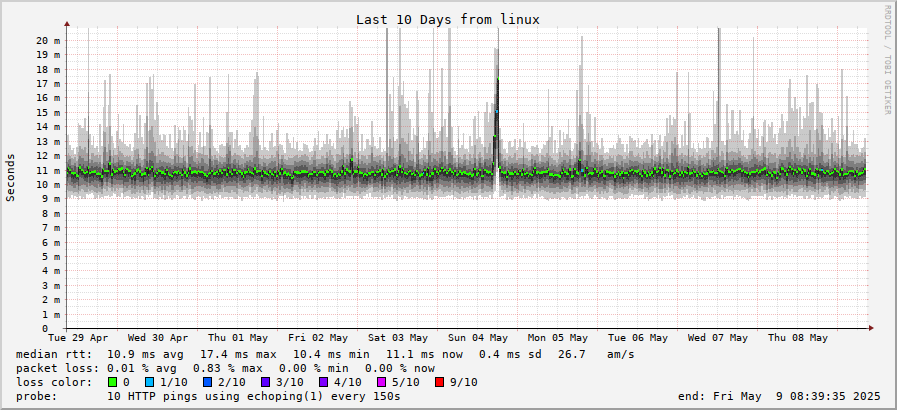897x410 pixels.
Task: Select the '5 m' y-axis tick label
Action: (51, 257)
